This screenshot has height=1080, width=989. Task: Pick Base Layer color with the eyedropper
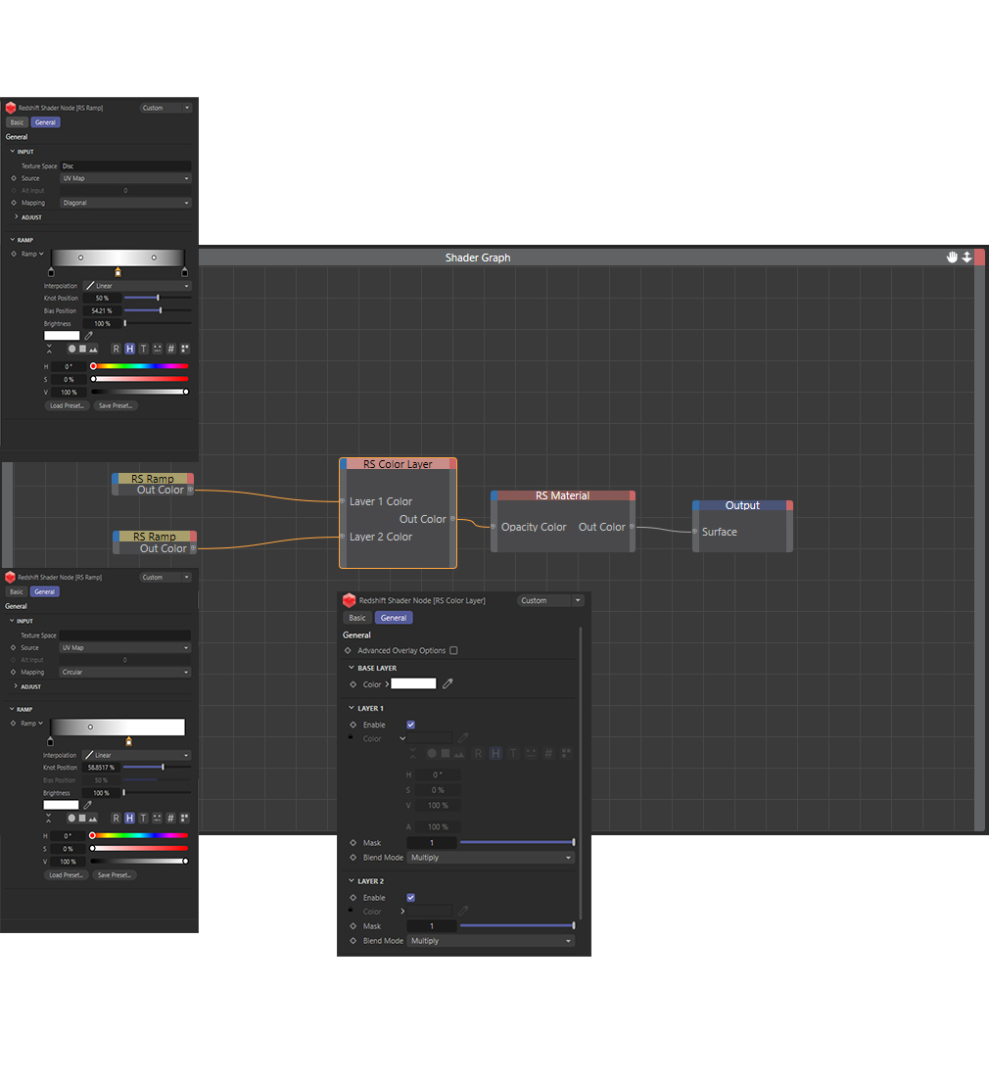[x=448, y=684]
